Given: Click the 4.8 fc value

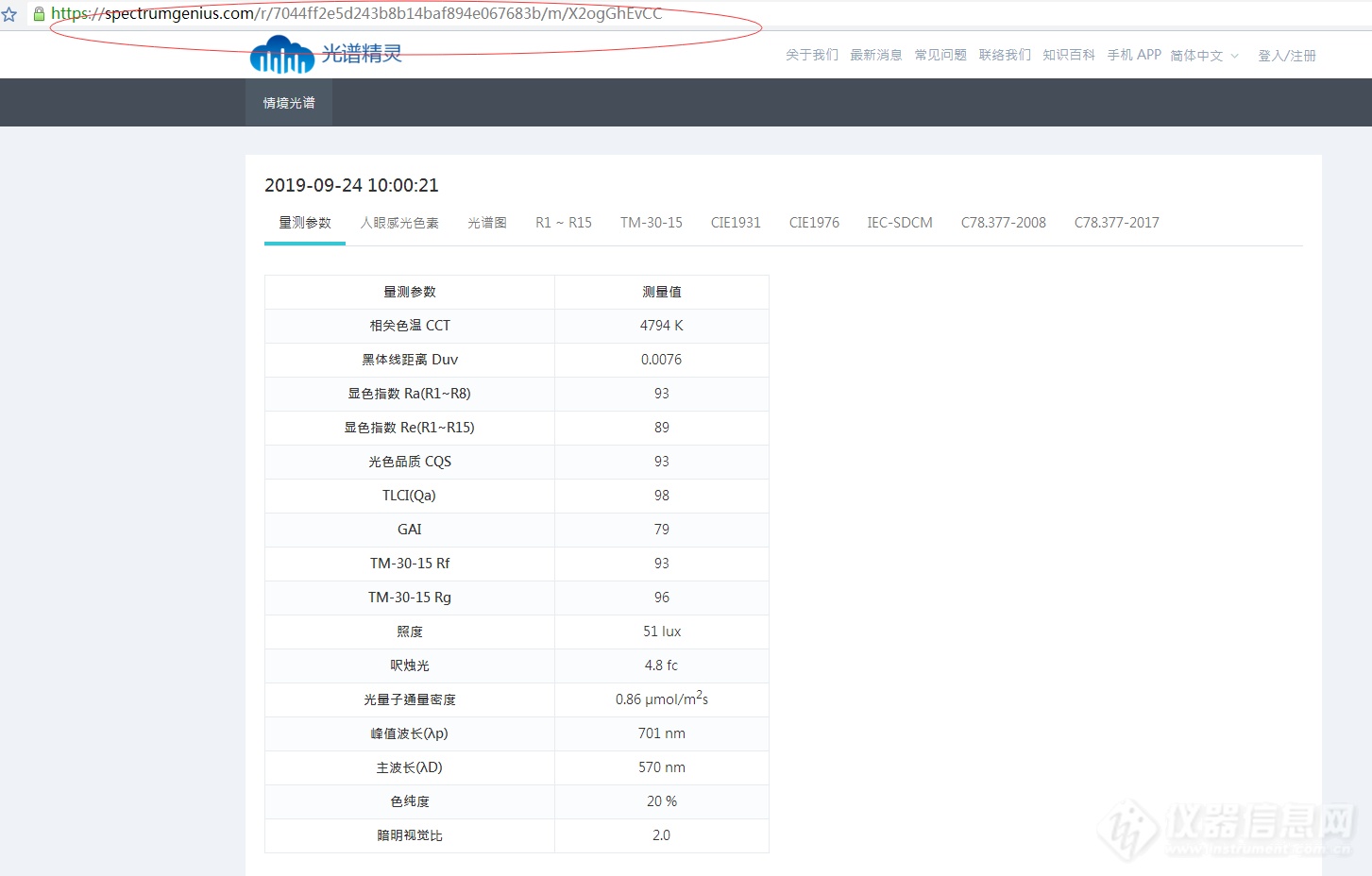Looking at the screenshot, I should click(x=662, y=665).
